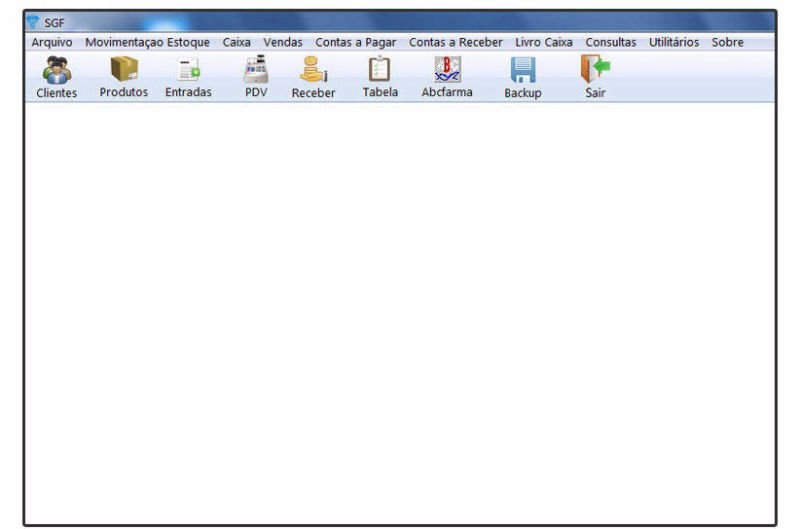
Task: Open the Consultas menu
Action: pyautogui.click(x=610, y=43)
